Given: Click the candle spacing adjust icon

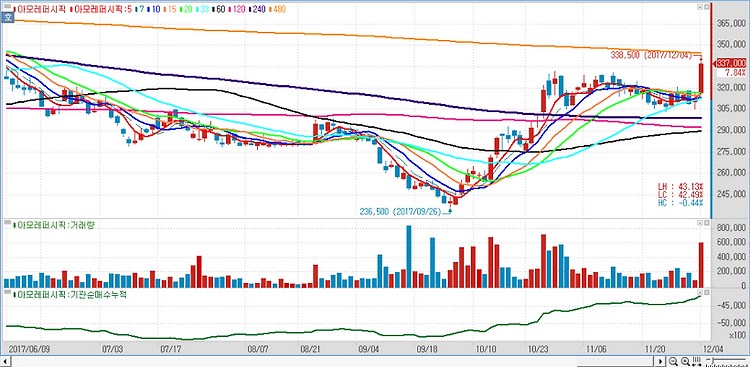Looking at the screenshot, I should (x=697, y=361).
